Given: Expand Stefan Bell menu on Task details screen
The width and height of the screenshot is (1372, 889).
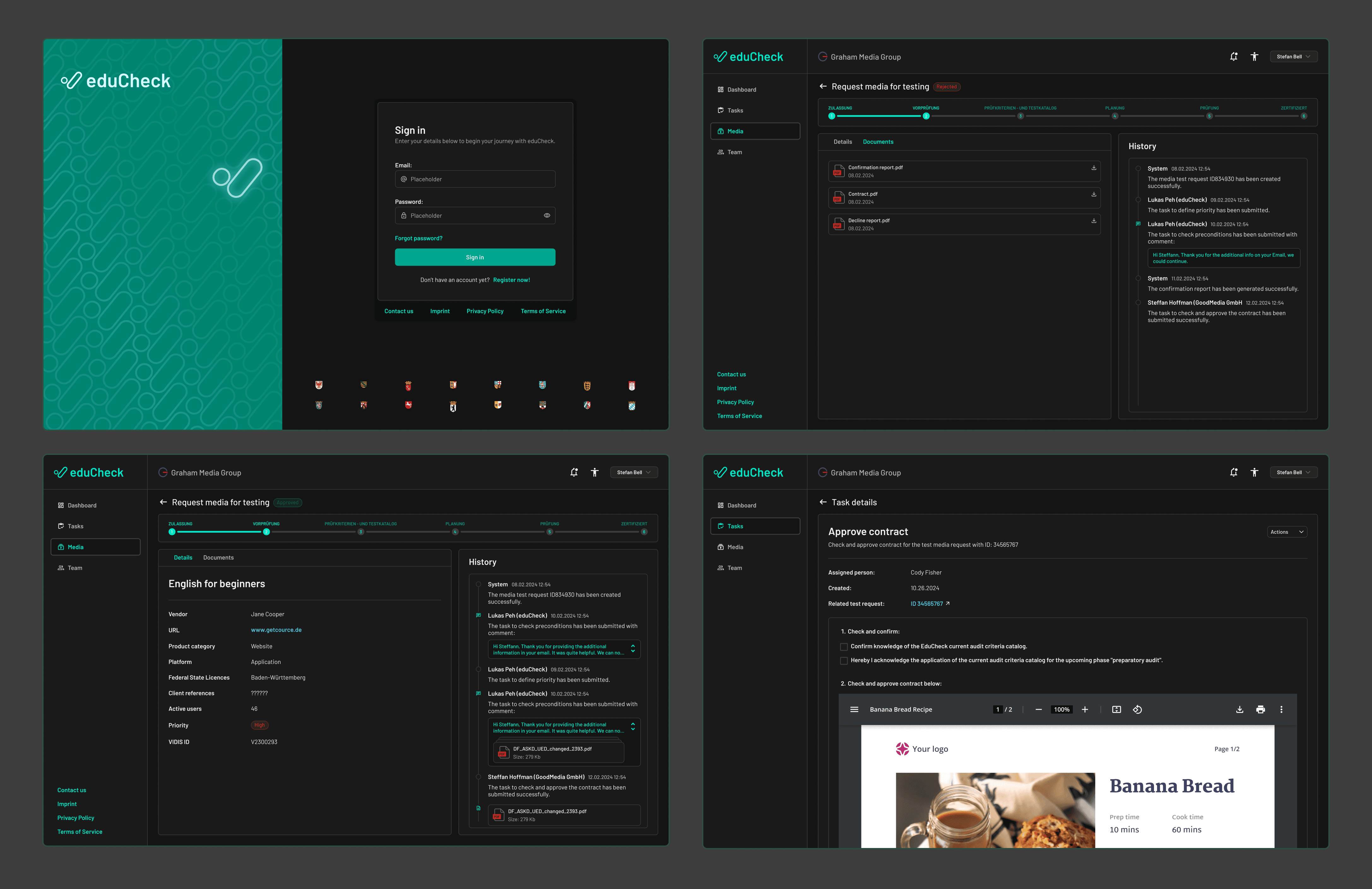Looking at the screenshot, I should coord(1293,473).
